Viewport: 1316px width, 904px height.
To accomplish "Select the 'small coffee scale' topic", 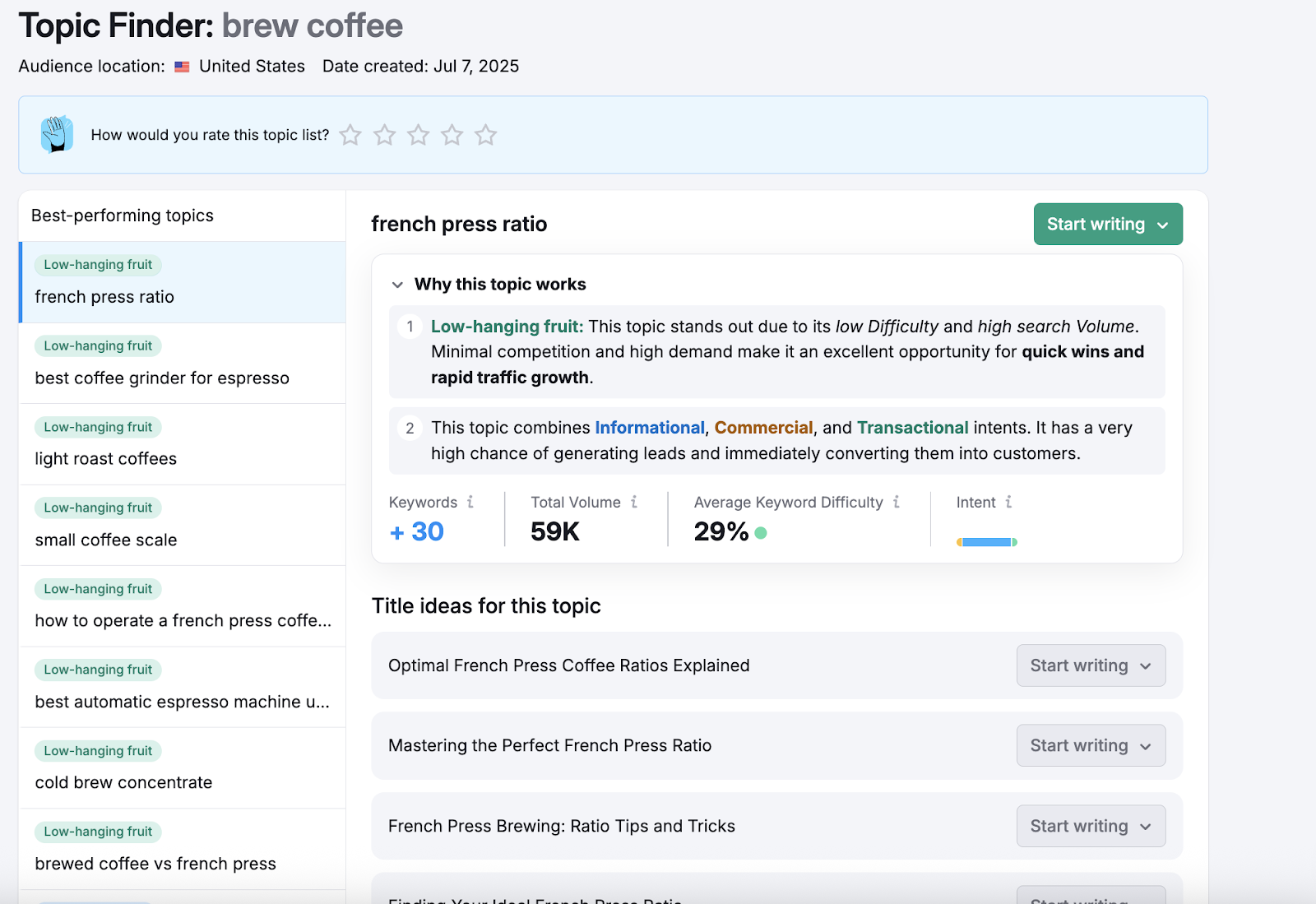I will 106,540.
